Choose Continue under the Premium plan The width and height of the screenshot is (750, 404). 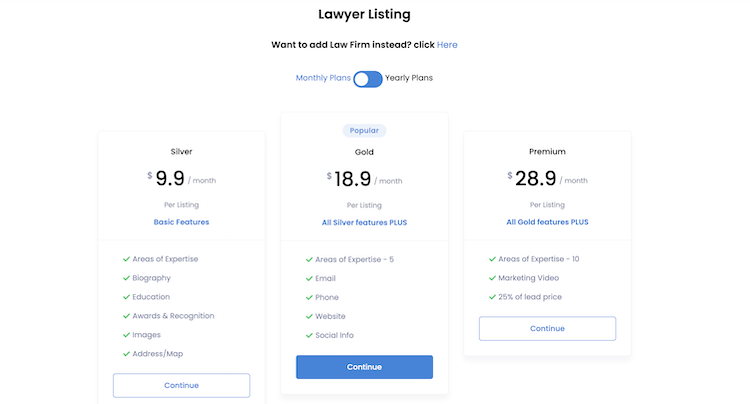[547, 328]
